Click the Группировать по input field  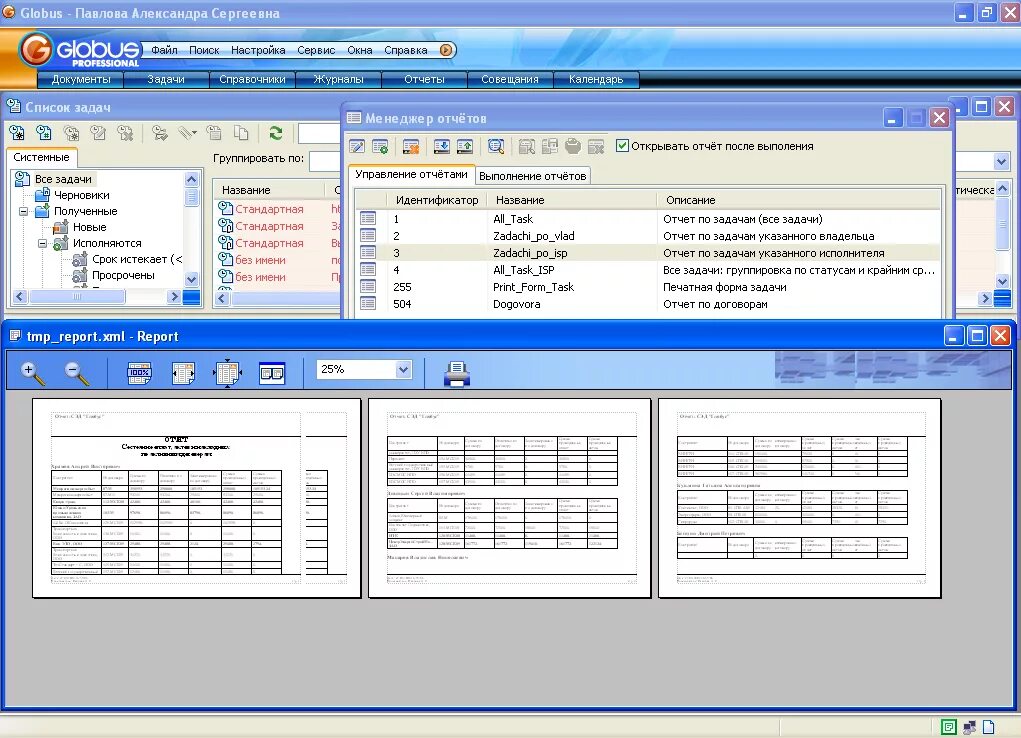pyautogui.click(x=325, y=161)
